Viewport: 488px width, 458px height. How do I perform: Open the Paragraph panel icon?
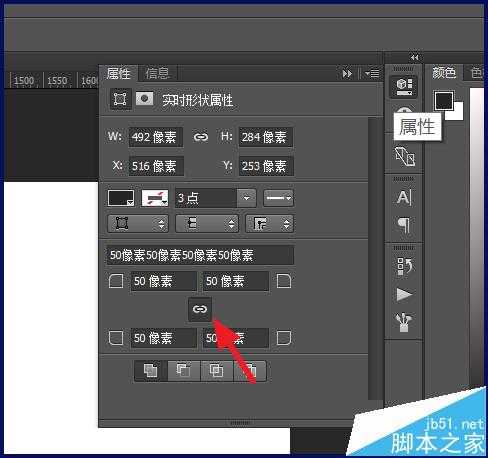[404, 225]
